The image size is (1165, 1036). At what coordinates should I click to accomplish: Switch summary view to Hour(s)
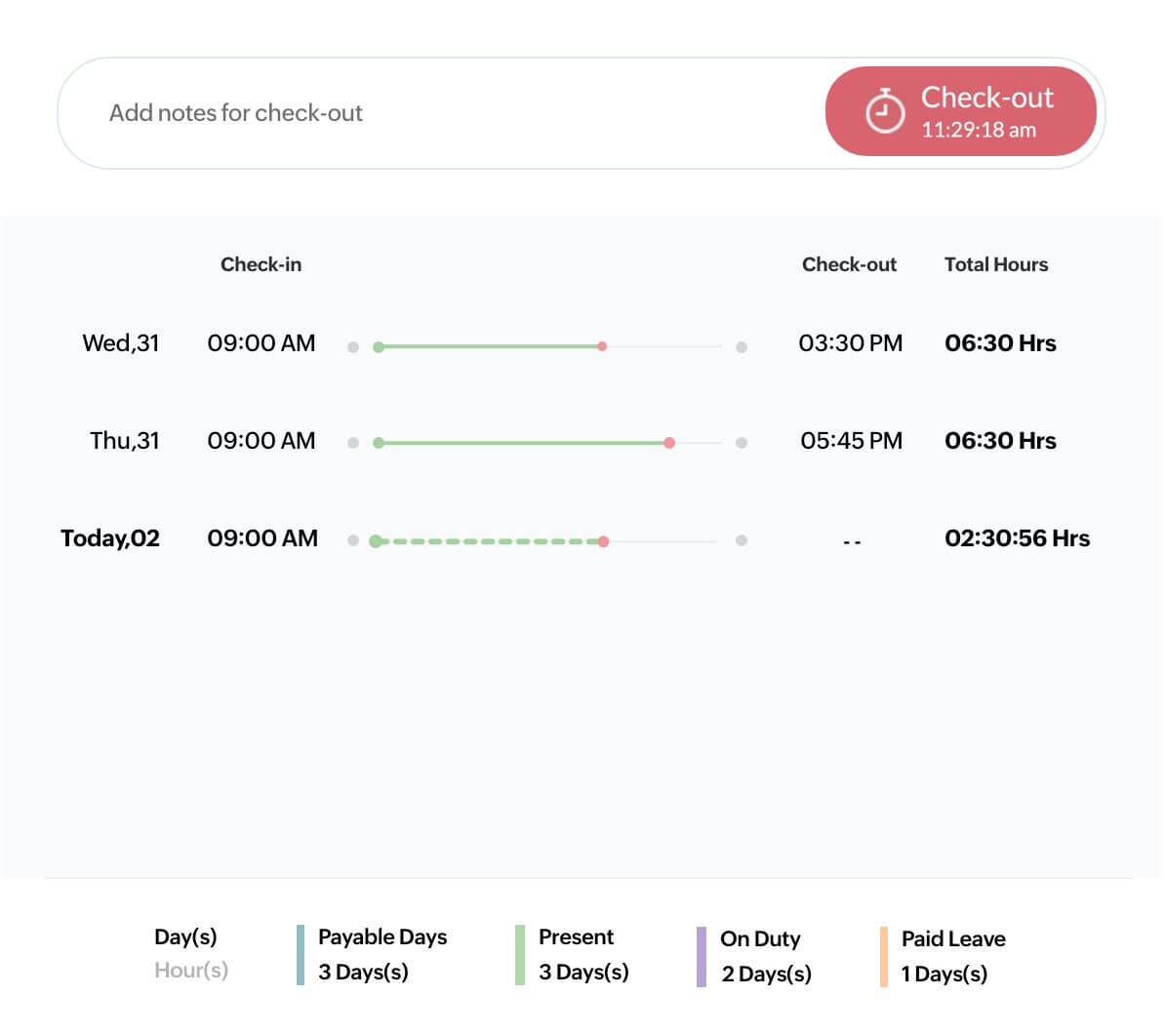coord(191,970)
